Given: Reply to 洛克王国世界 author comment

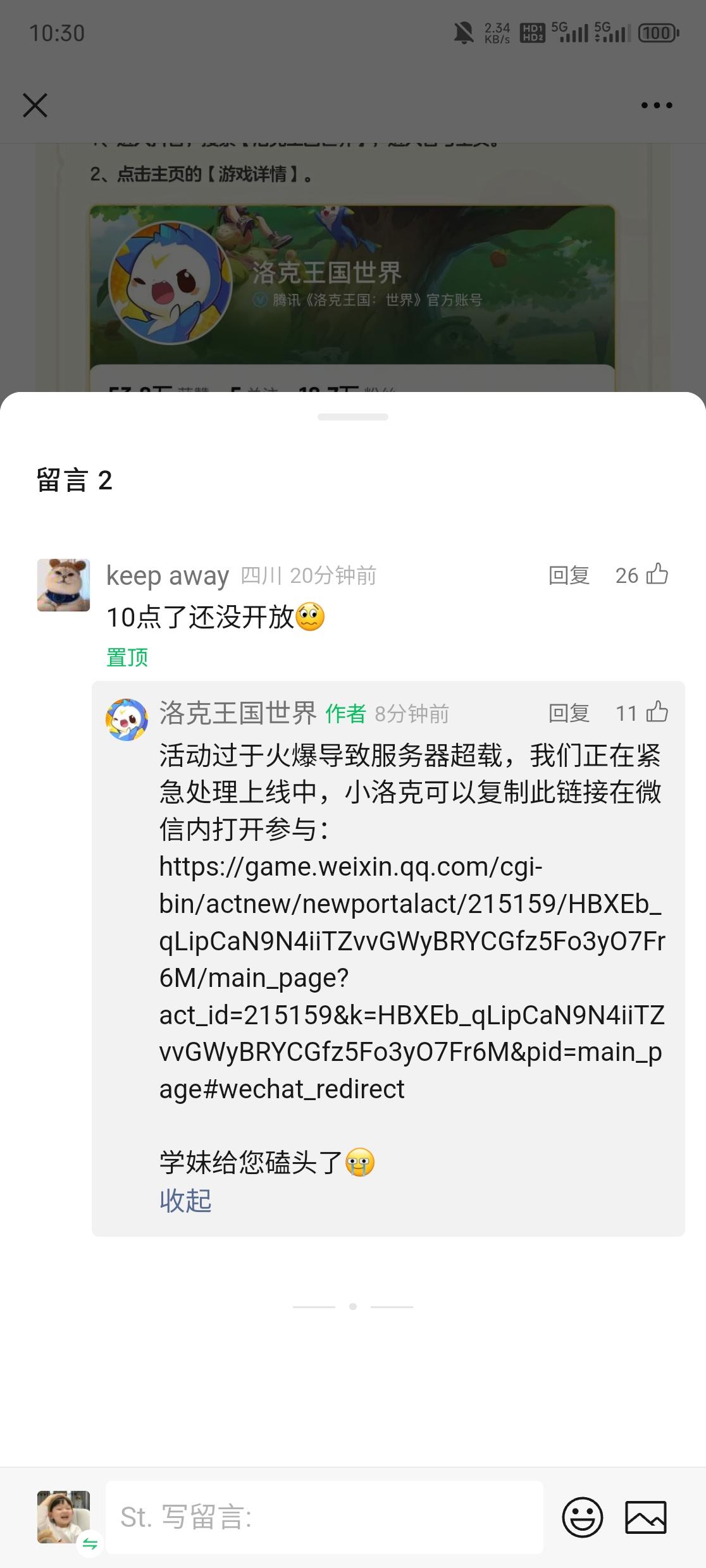Looking at the screenshot, I should tap(569, 713).
